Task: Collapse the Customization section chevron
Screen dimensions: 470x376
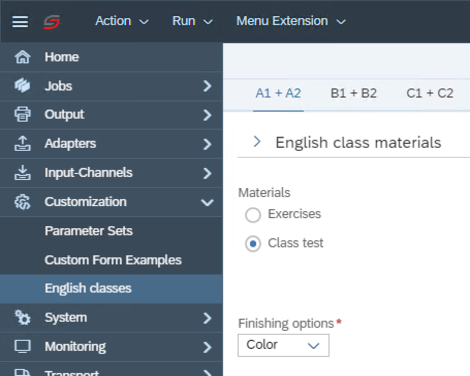Action: tap(207, 202)
